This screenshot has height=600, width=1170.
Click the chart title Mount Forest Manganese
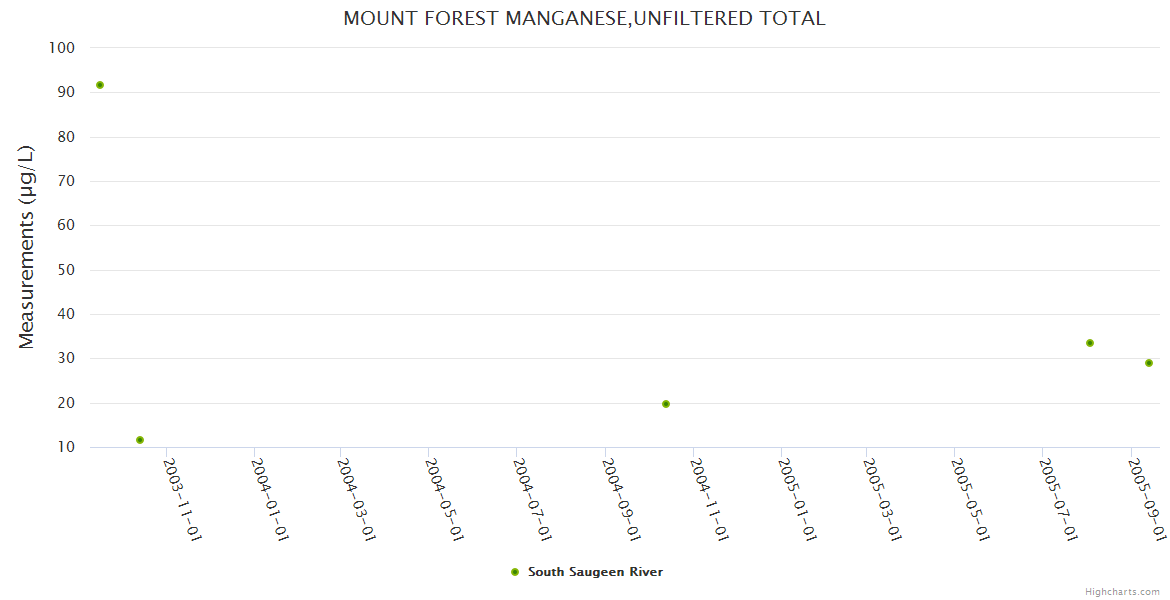point(584,18)
